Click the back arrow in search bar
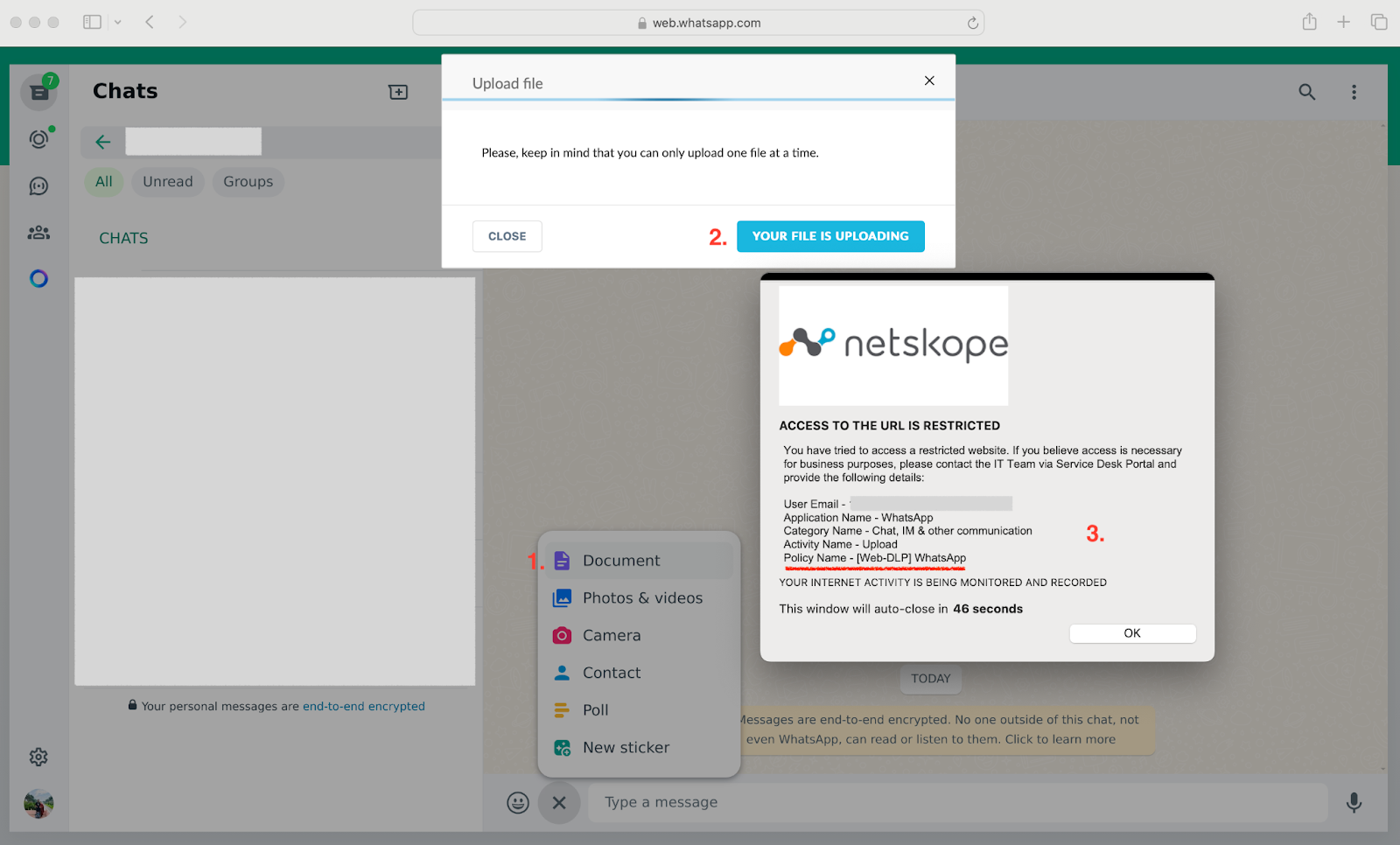Image resolution: width=1400 pixels, height=845 pixels. pyautogui.click(x=103, y=142)
